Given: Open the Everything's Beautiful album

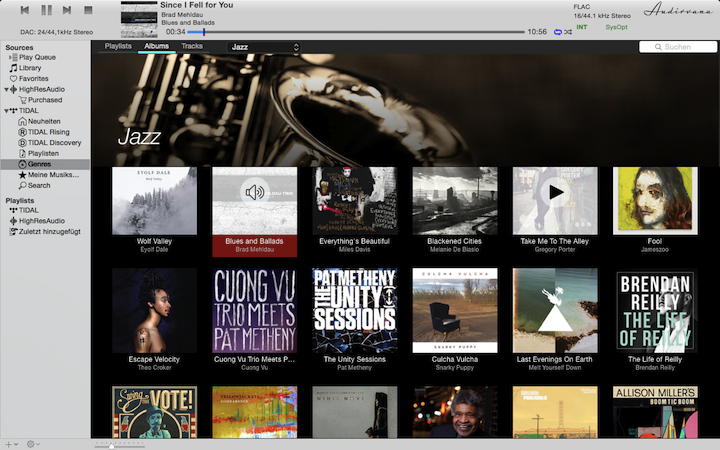Looking at the screenshot, I should pyautogui.click(x=354, y=201).
